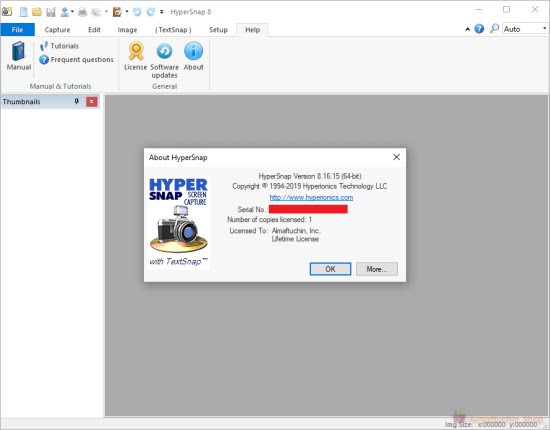This screenshot has width=550, height=430.
Task: Click the Software updates icon
Action: 164,60
